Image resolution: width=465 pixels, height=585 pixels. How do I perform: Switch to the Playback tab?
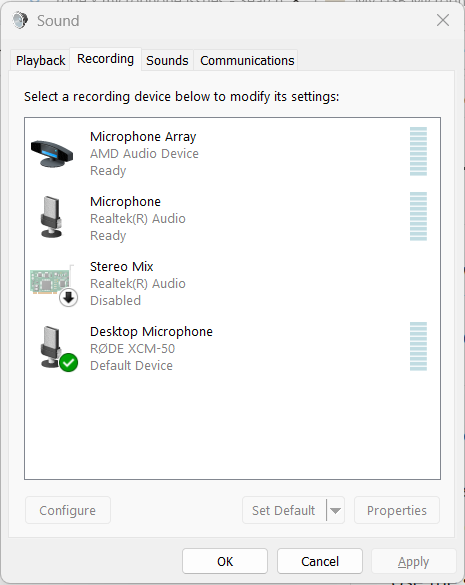coord(40,60)
